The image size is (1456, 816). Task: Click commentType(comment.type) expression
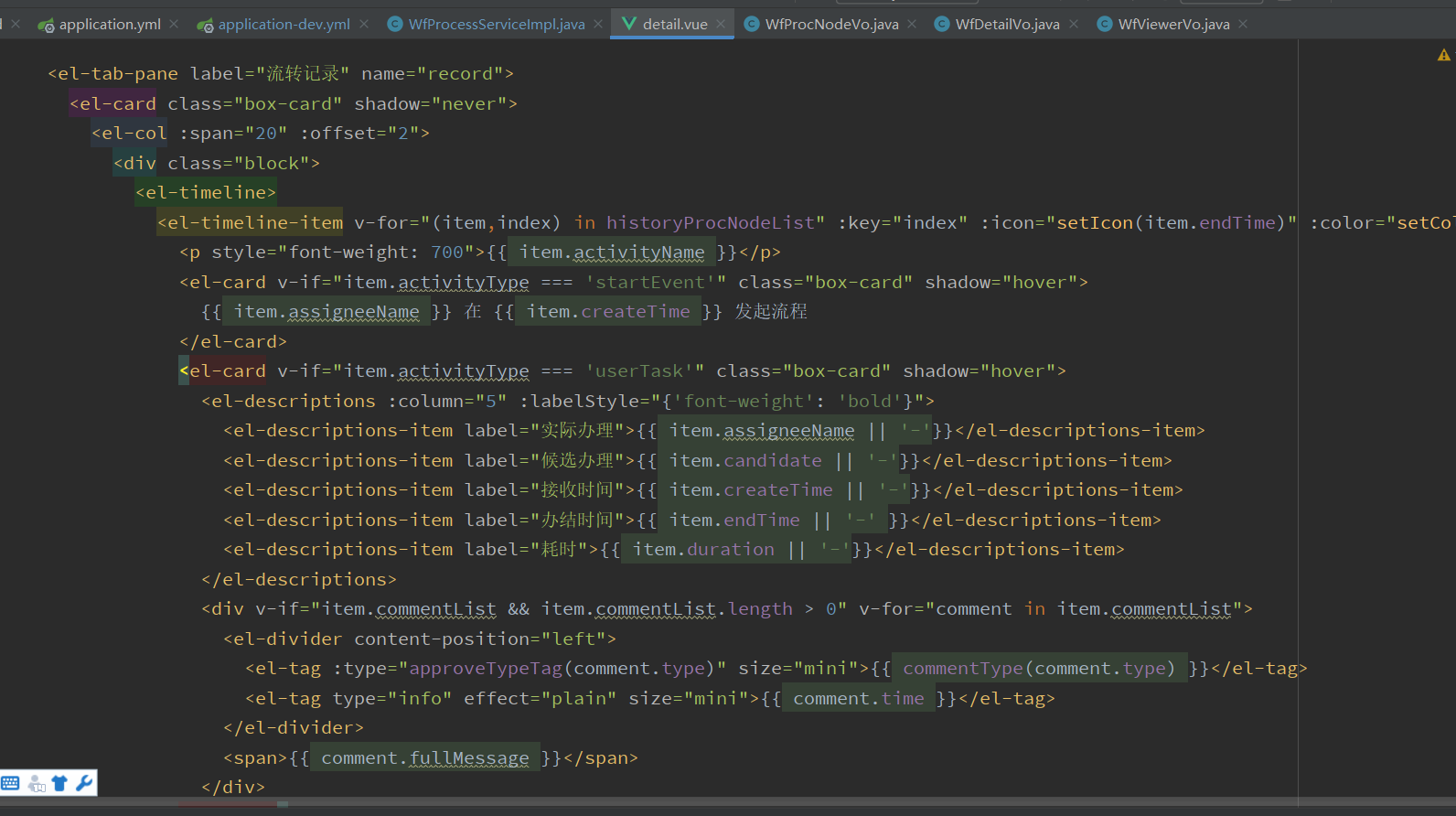[1039, 668]
